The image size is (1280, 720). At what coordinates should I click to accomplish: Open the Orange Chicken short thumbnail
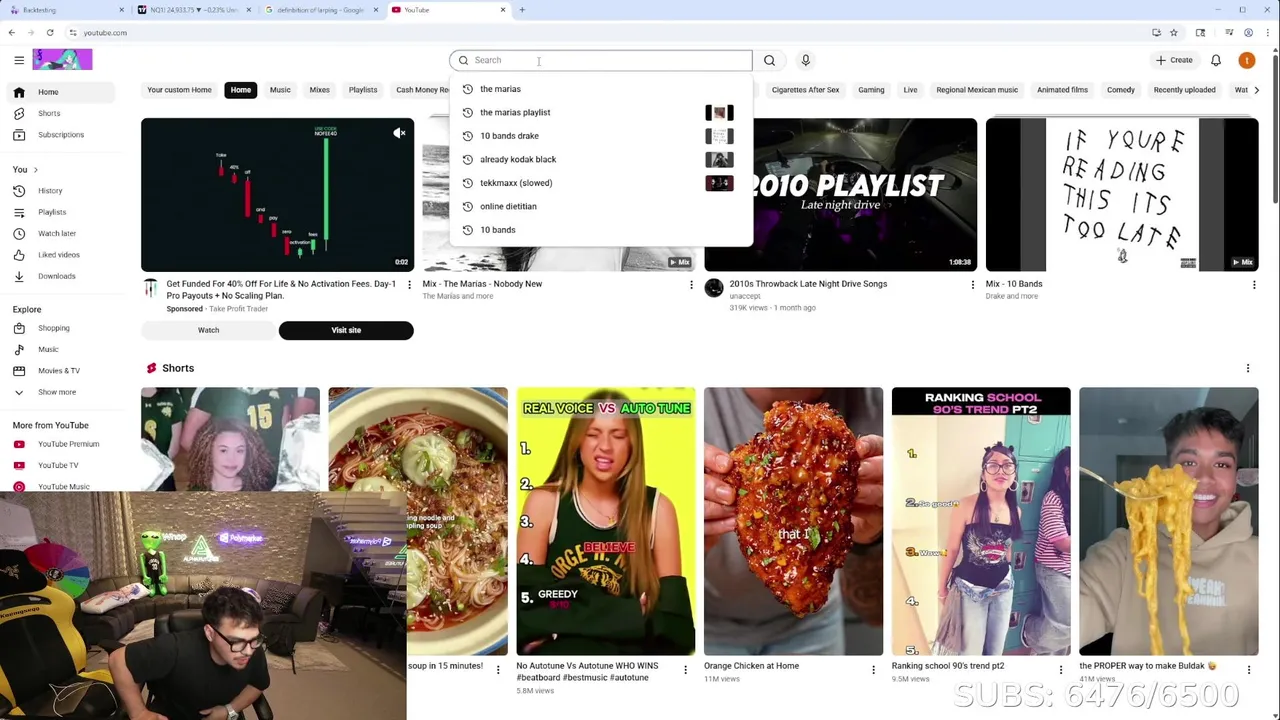click(x=793, y=521)
